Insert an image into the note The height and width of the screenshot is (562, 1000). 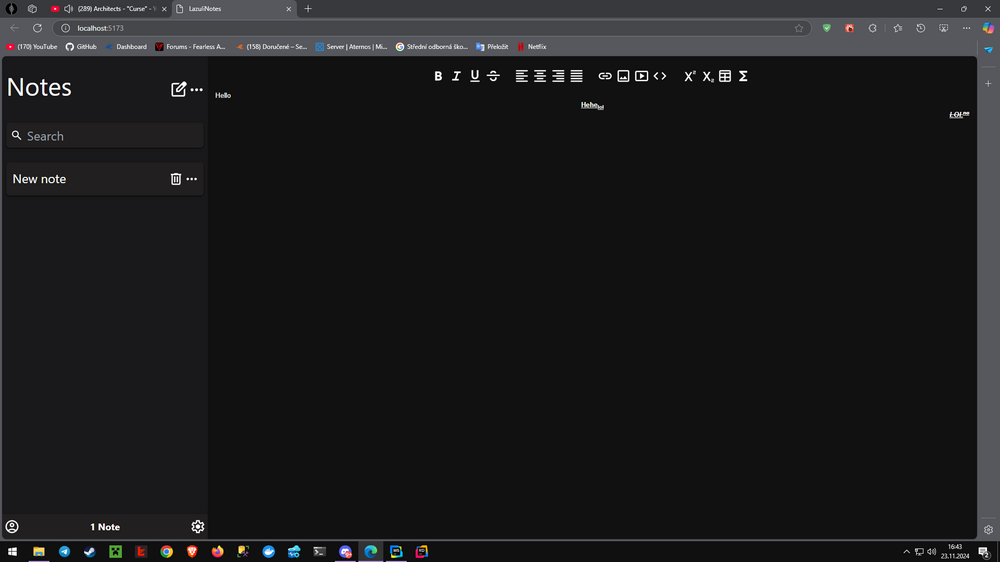tap(623, 76)
